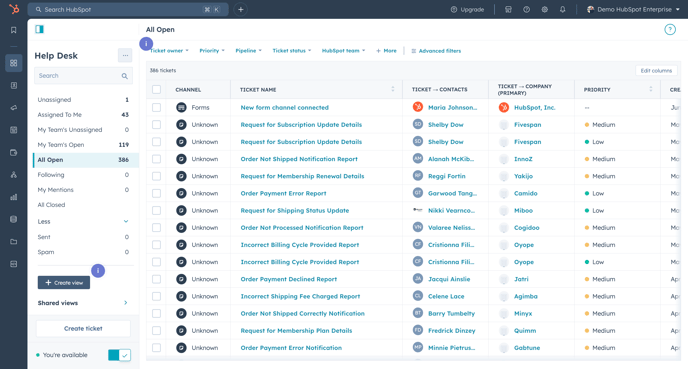Toggle the You're available switch
Screen dimensions: 688x369
click(119, 355)
